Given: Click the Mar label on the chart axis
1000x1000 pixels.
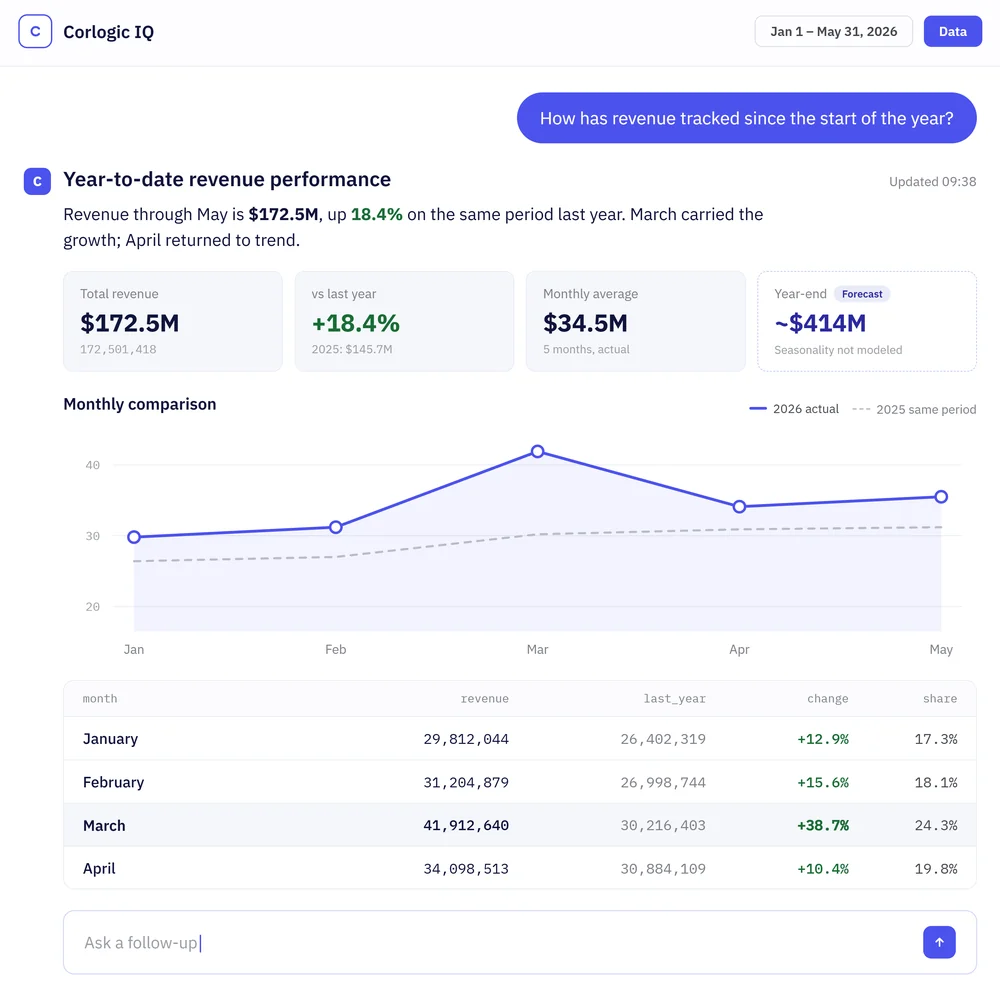Looking at the screenshot, I should pyautogui.click(x=538, y=649).
